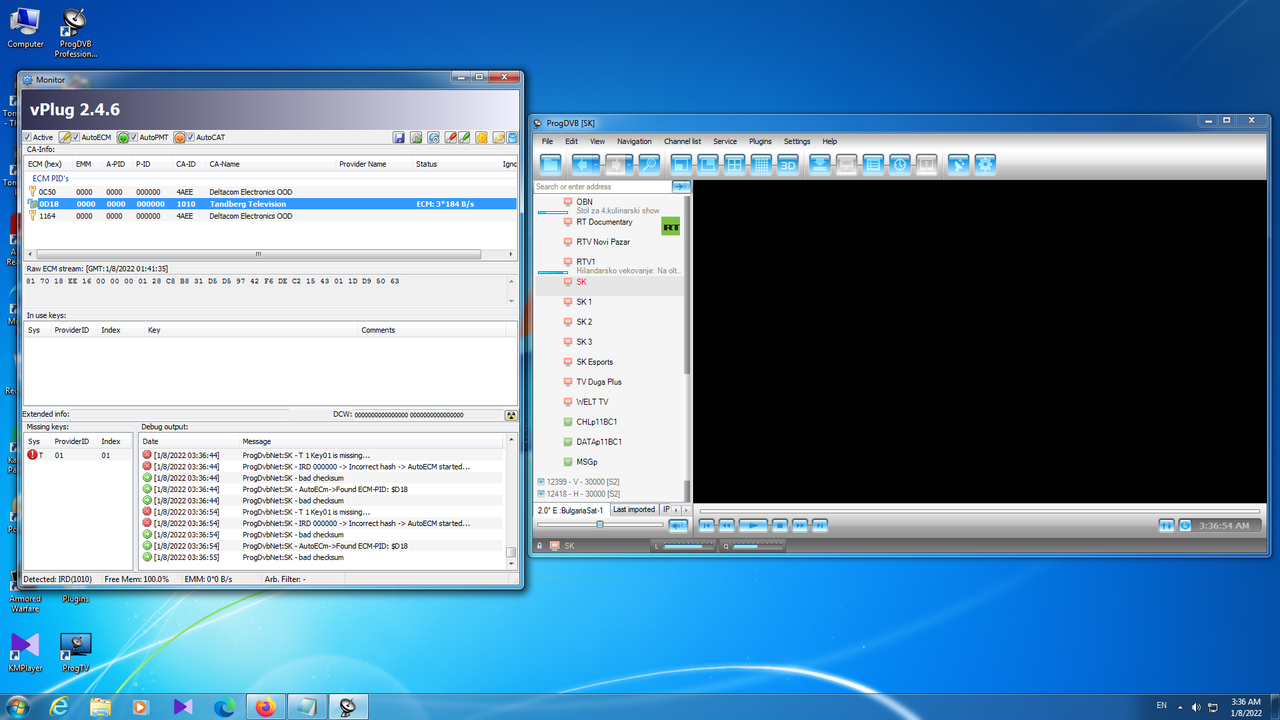Viewport: 1280px width, 720px height.
Task: Open the back arrow dropdown in ProgDVB toolbar
Action: tap(596, 165)
